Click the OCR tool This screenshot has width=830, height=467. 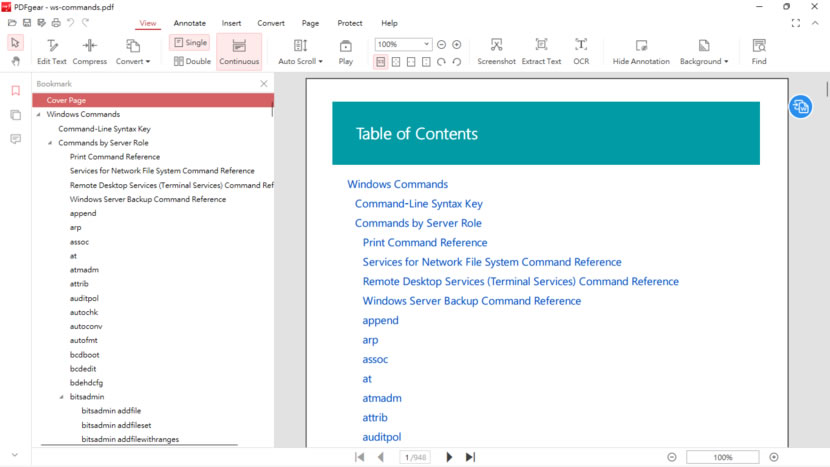tap(581, 52)
